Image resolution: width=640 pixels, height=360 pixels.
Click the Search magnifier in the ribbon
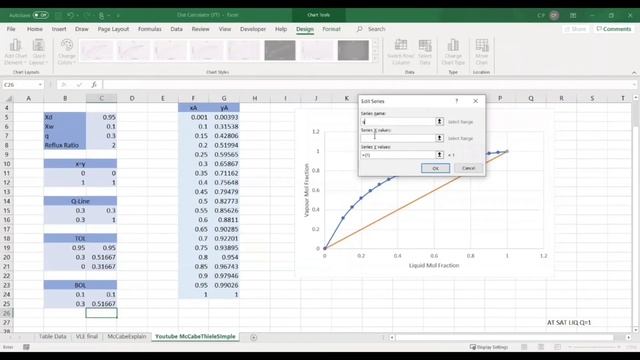359,29
